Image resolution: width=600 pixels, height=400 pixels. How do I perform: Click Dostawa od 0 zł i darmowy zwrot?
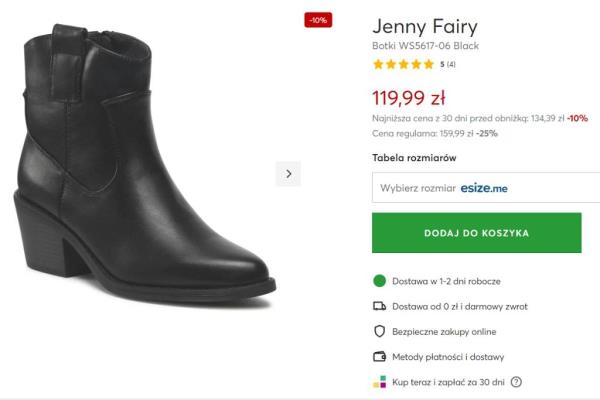[x=459, y=306]
